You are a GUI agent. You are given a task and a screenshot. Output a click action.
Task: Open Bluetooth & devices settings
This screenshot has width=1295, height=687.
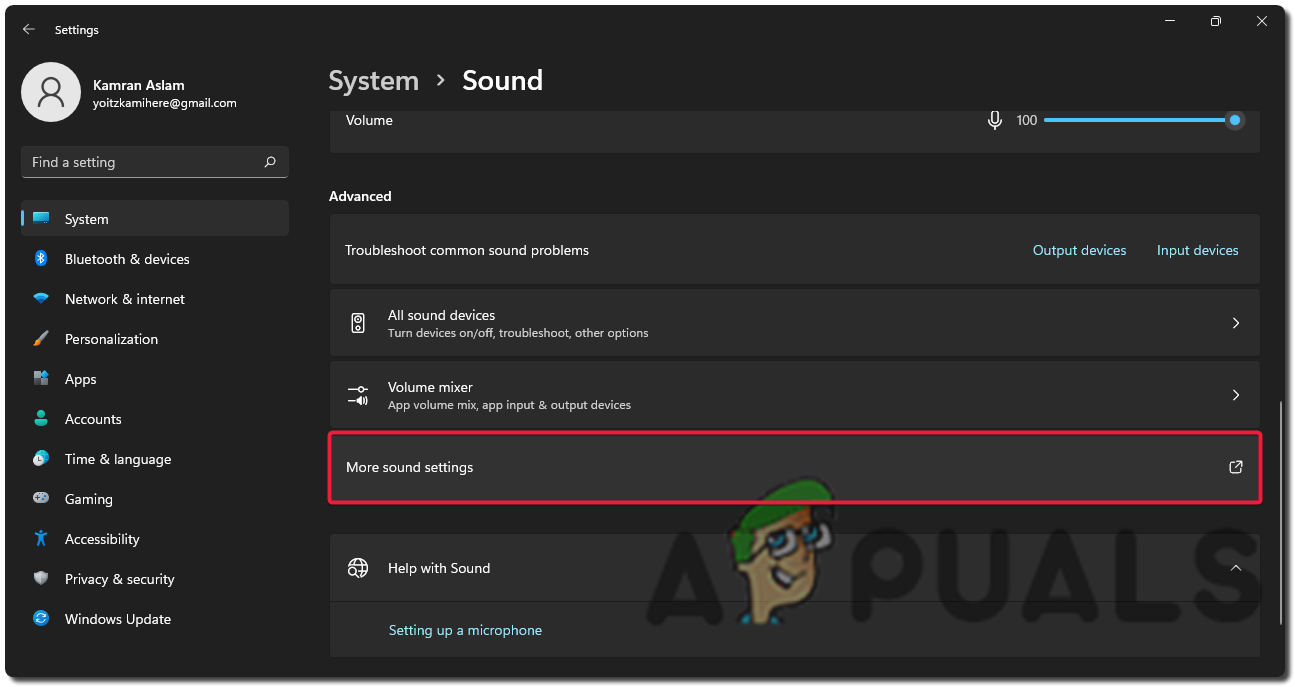point(127,259)
